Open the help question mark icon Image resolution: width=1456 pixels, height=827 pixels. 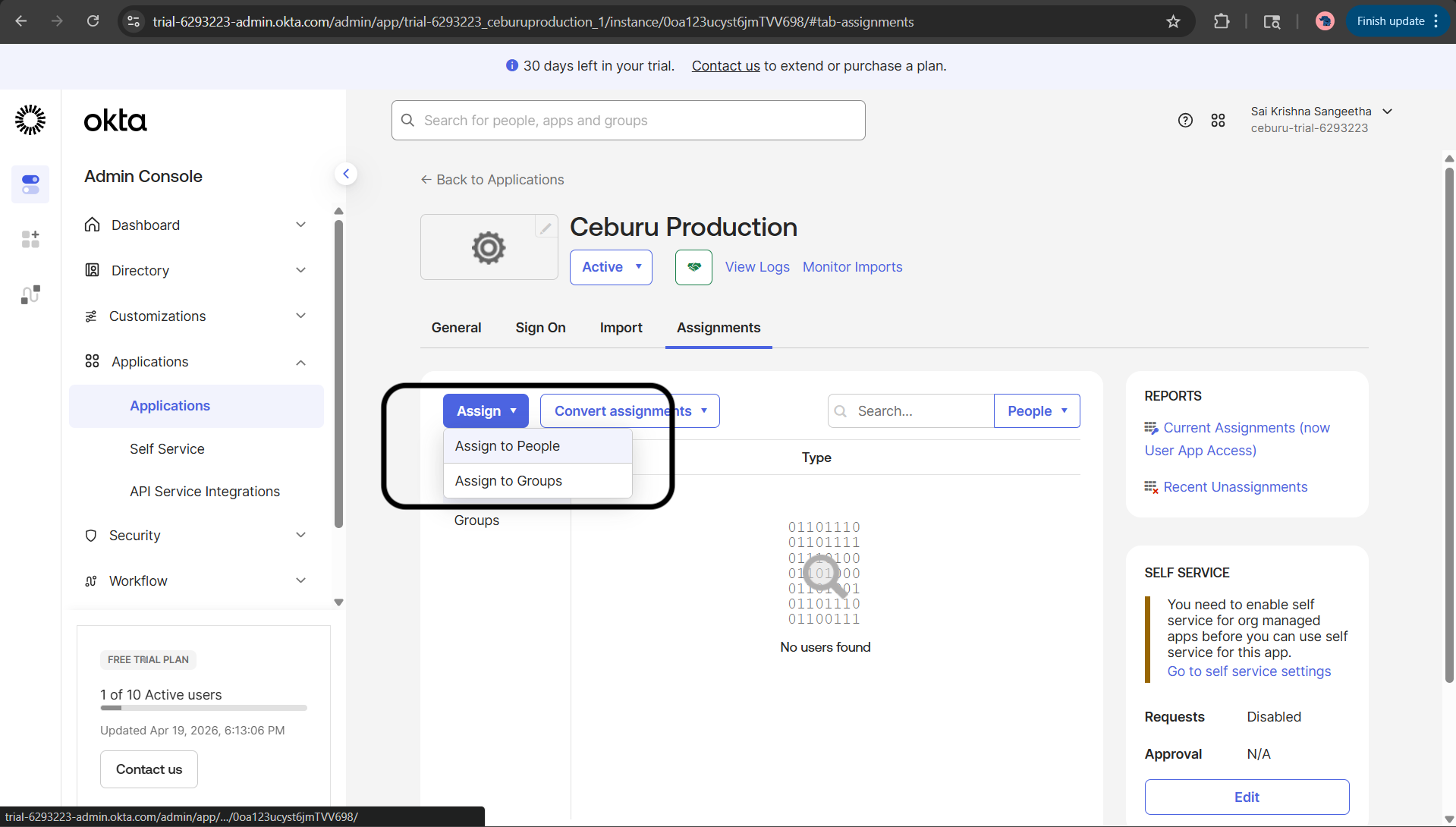click(x=1185, y=120)
